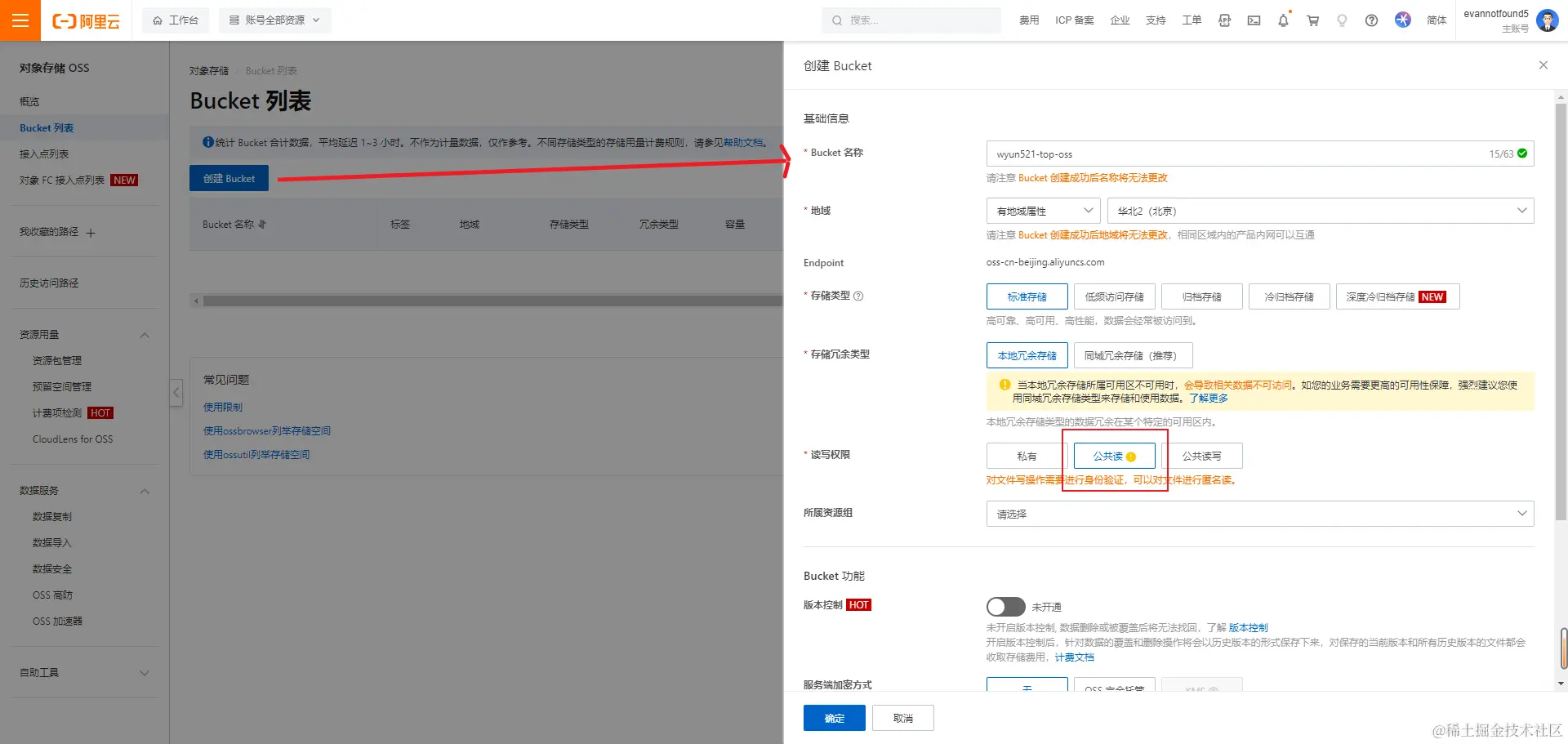Select 冷归档存储 storage type
1568x744 pixels.
(x=1289, y=296)
